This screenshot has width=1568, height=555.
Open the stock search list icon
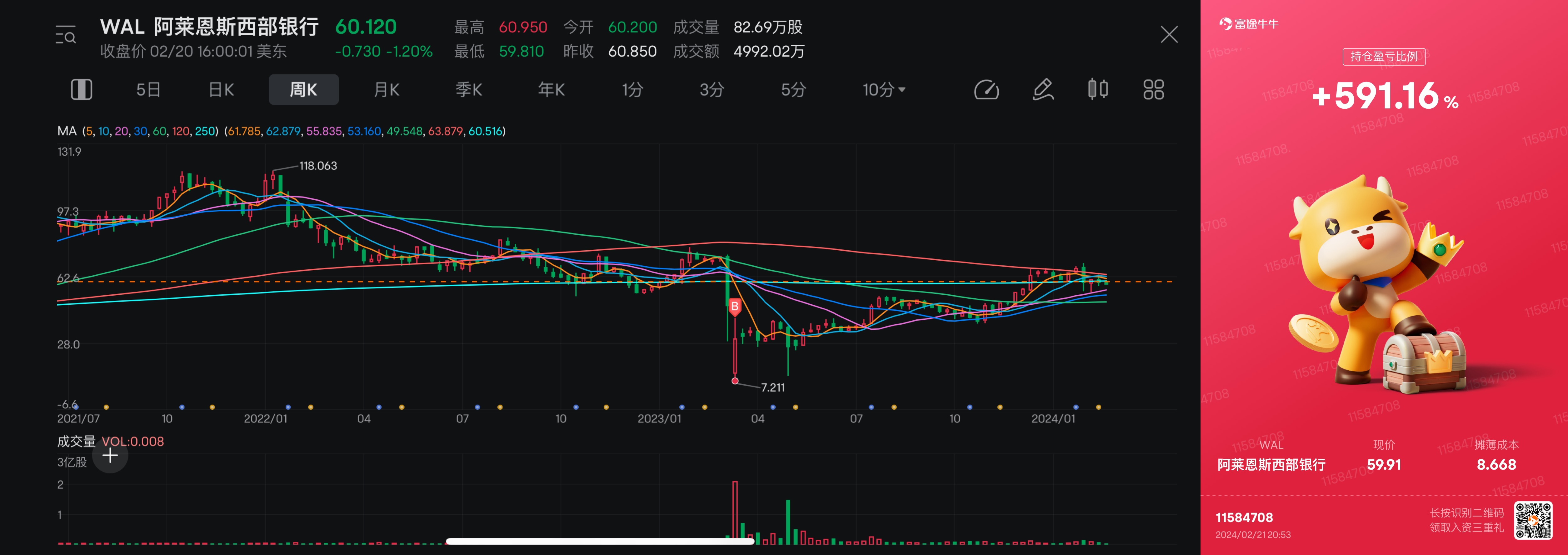pos(66,36)
